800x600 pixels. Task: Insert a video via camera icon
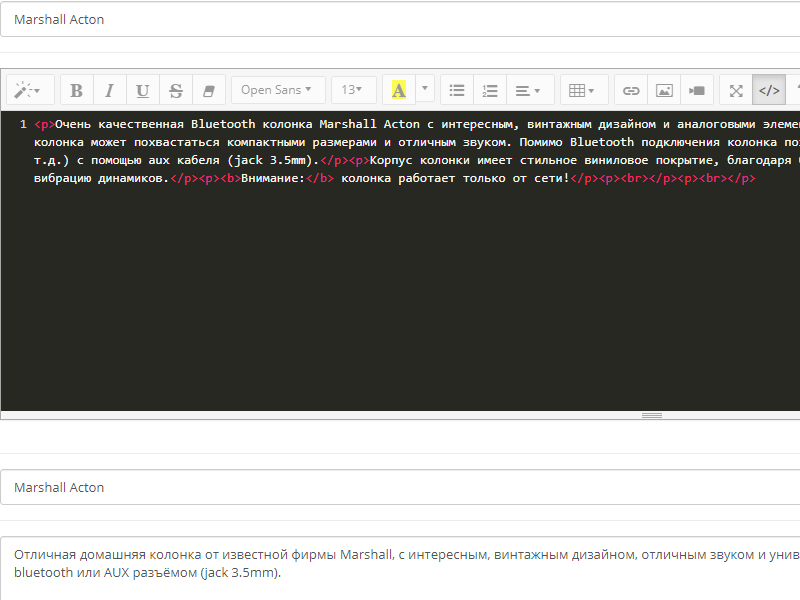(x=697, y=90)
